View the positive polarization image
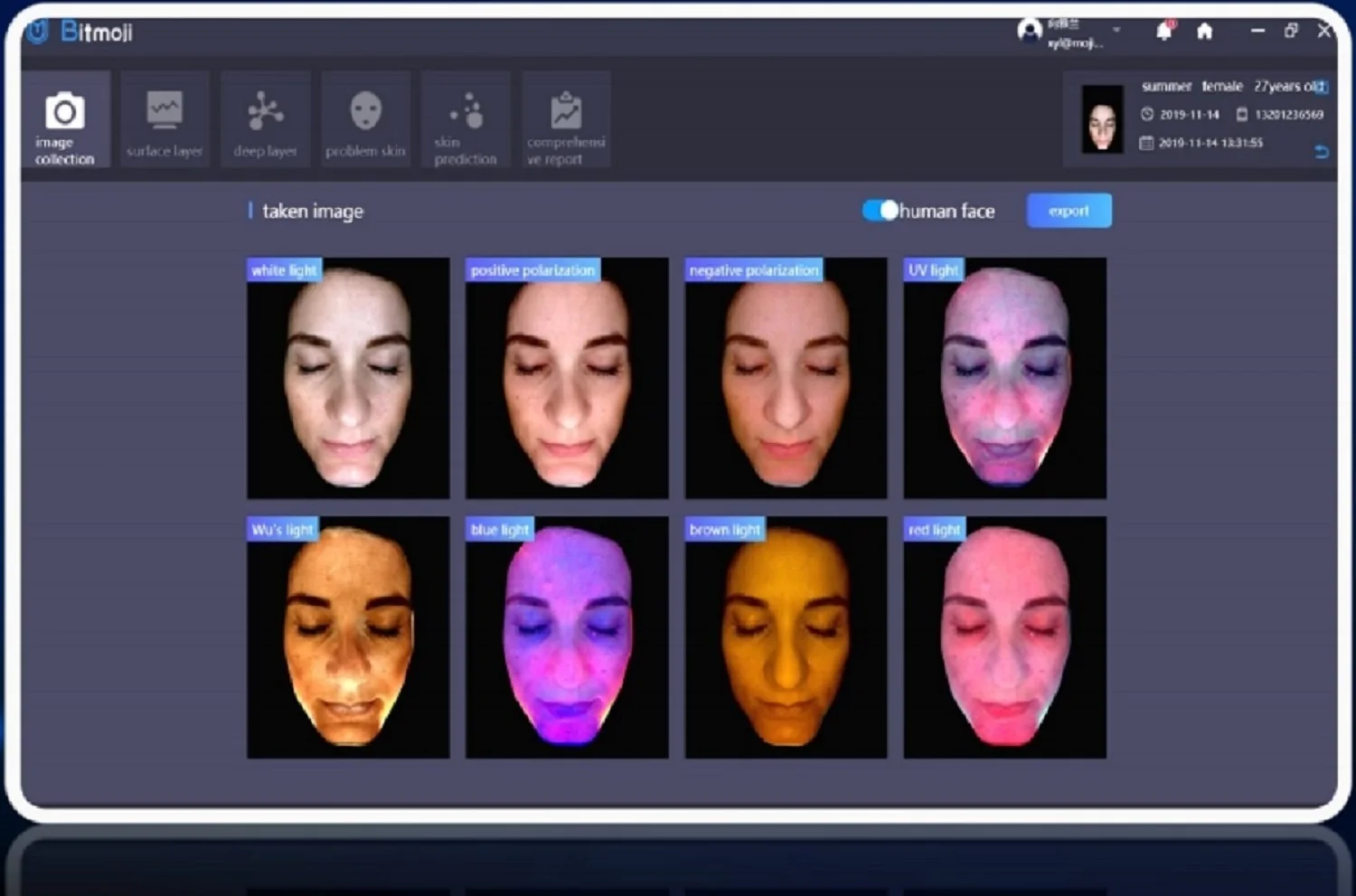Screen dimensions: 1356x896 click(567, 378)
